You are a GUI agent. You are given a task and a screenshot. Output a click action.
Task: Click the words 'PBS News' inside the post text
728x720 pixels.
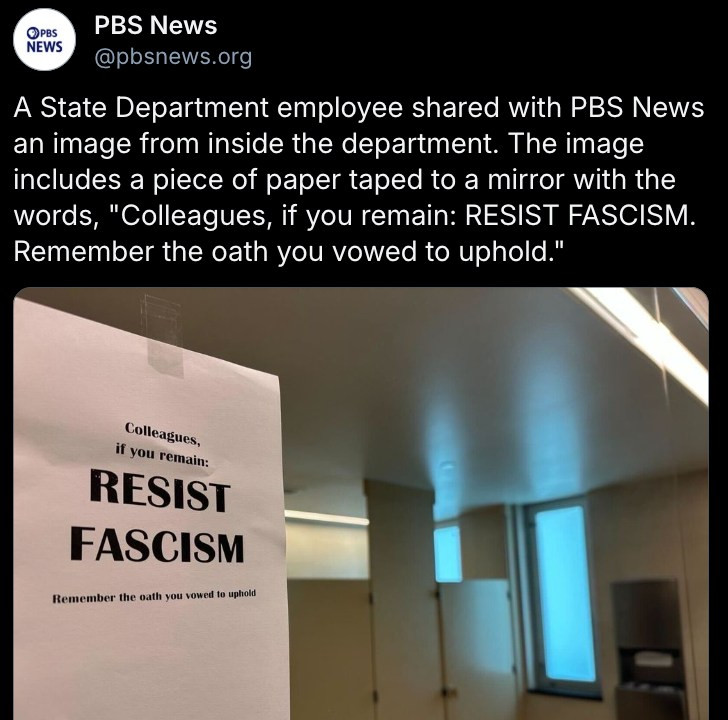(637, 107)
